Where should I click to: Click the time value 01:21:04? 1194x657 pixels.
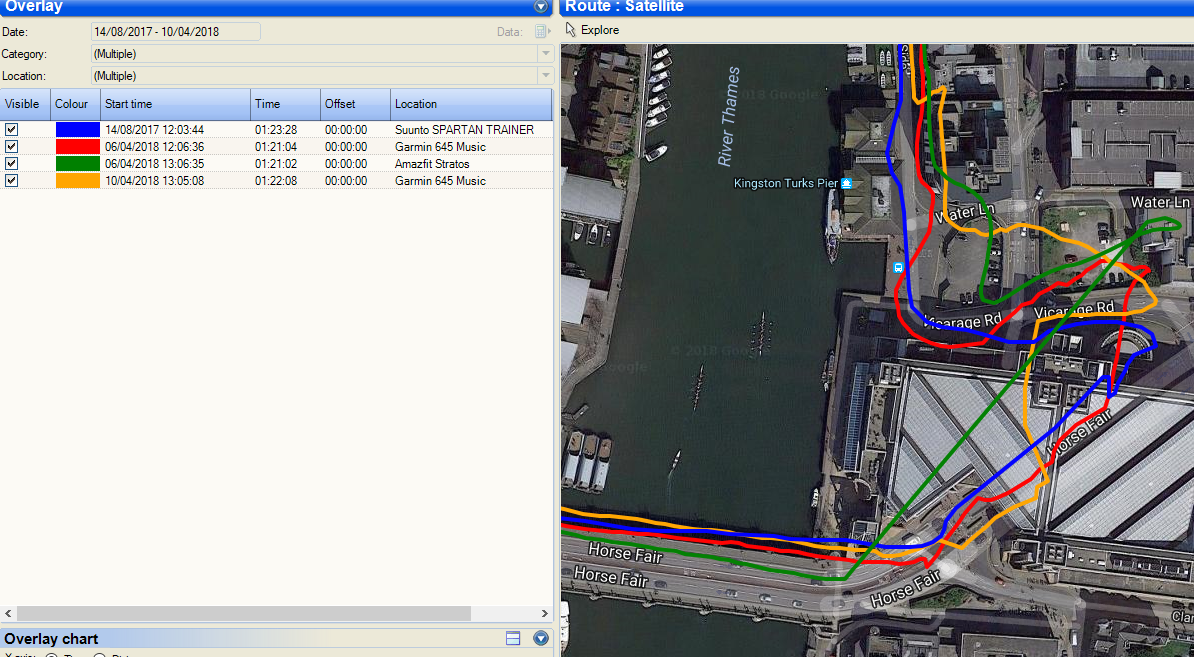[276, 147]
